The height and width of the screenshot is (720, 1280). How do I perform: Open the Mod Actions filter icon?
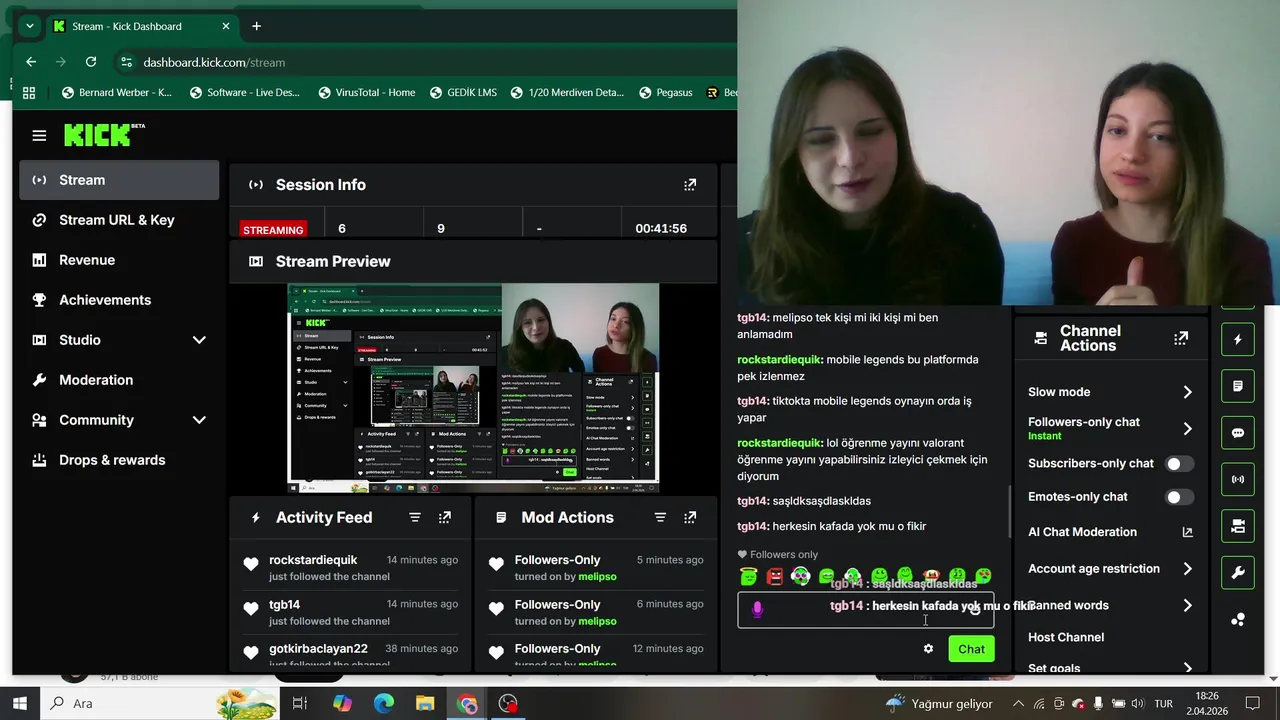660,517
